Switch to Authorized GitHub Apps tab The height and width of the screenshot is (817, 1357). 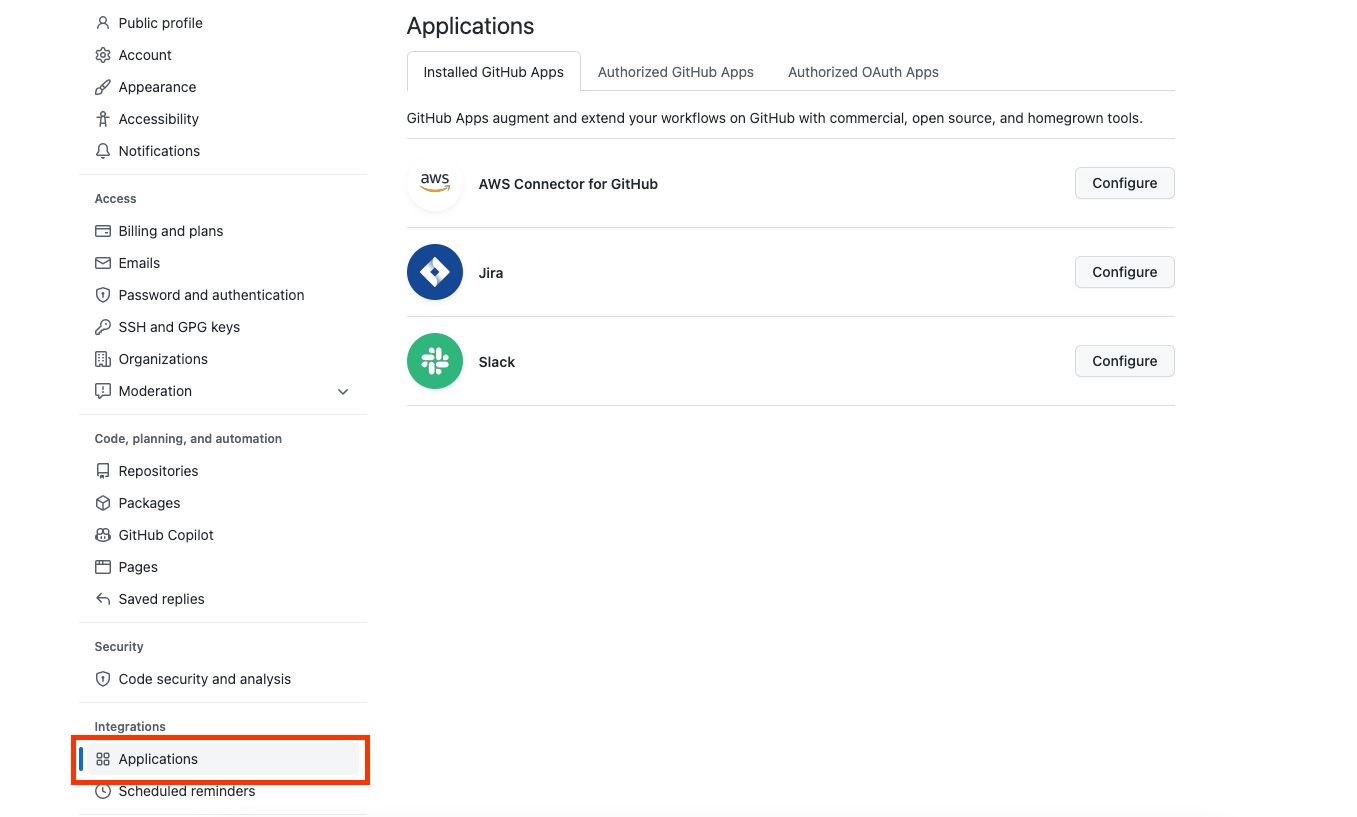[x=676, y=72]
